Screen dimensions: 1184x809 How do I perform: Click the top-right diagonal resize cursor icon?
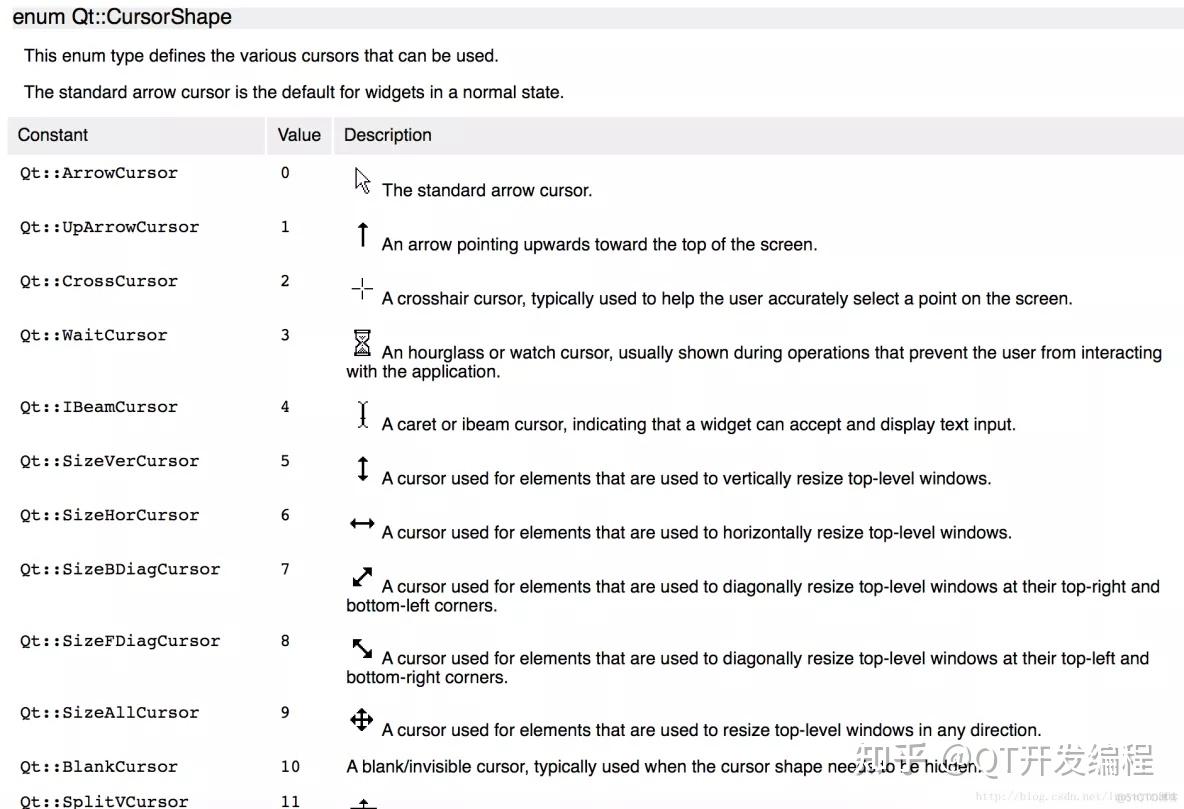pyautogui.click(x=362, y=577)
